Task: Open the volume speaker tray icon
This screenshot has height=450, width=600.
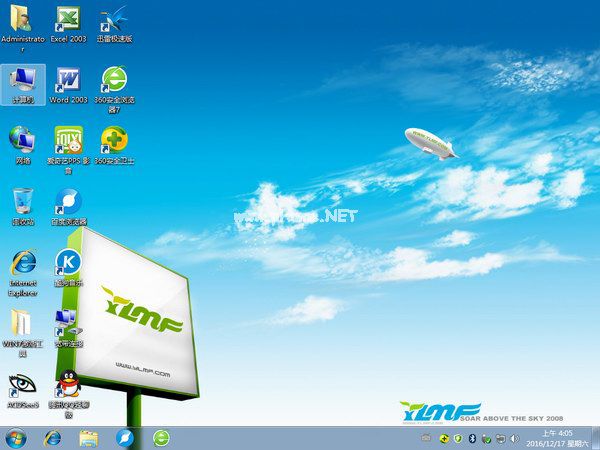Action: [515, 439]
